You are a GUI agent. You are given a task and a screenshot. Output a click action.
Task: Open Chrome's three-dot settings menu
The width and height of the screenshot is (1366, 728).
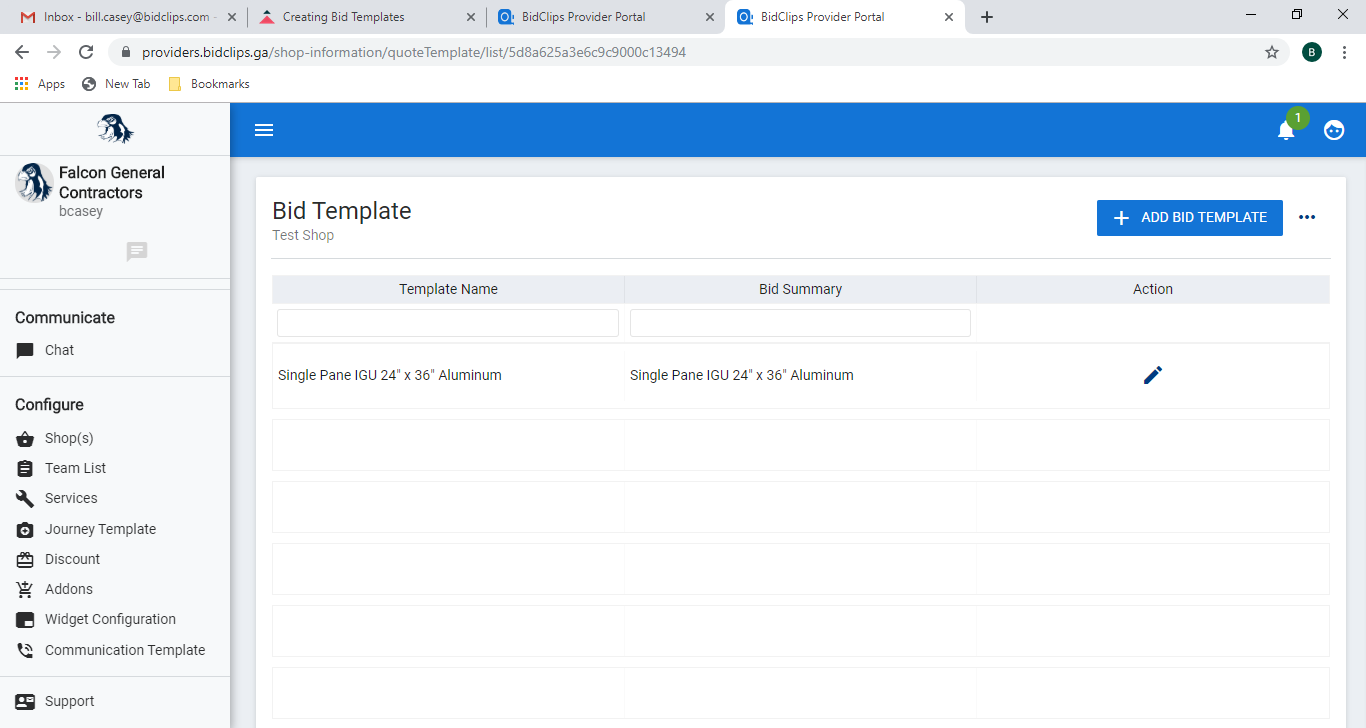[x=1345, y=52]
